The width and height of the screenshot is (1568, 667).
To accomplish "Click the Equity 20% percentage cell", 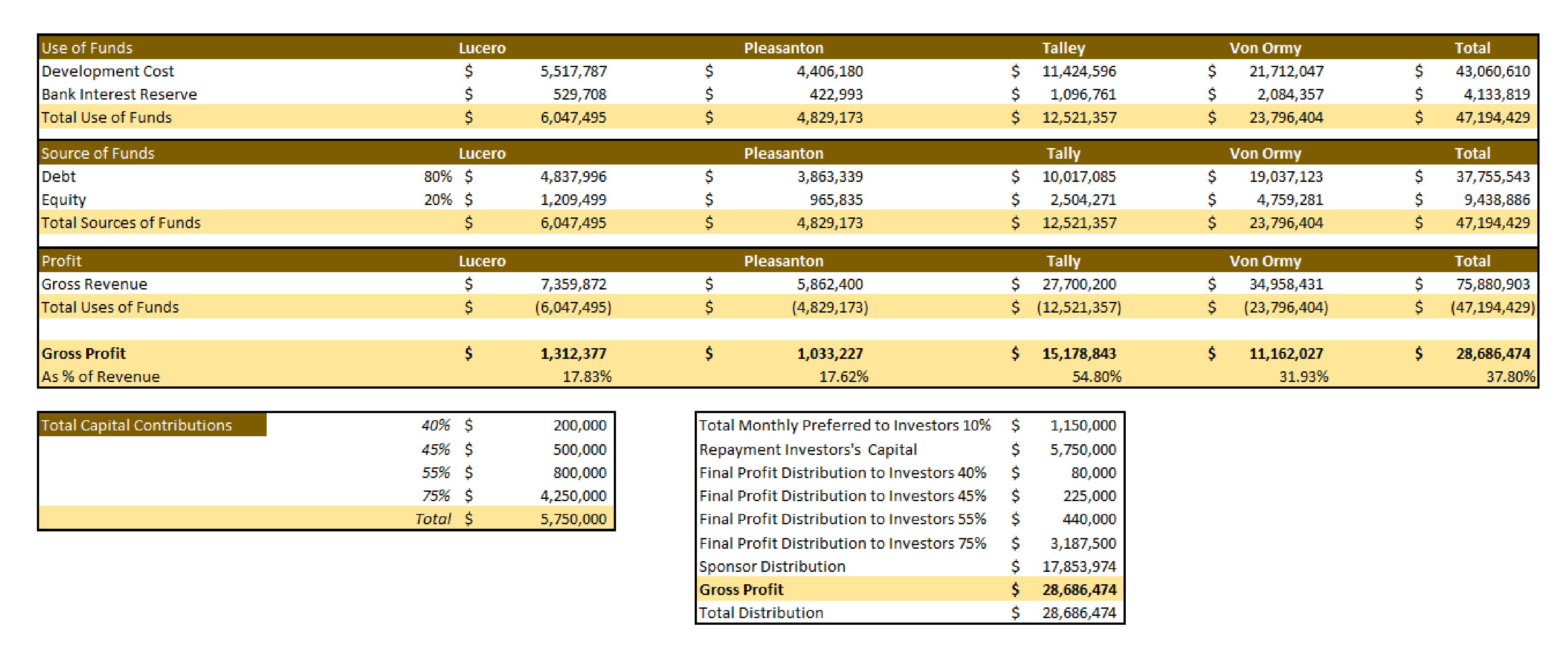I will (x=438, y=200).
